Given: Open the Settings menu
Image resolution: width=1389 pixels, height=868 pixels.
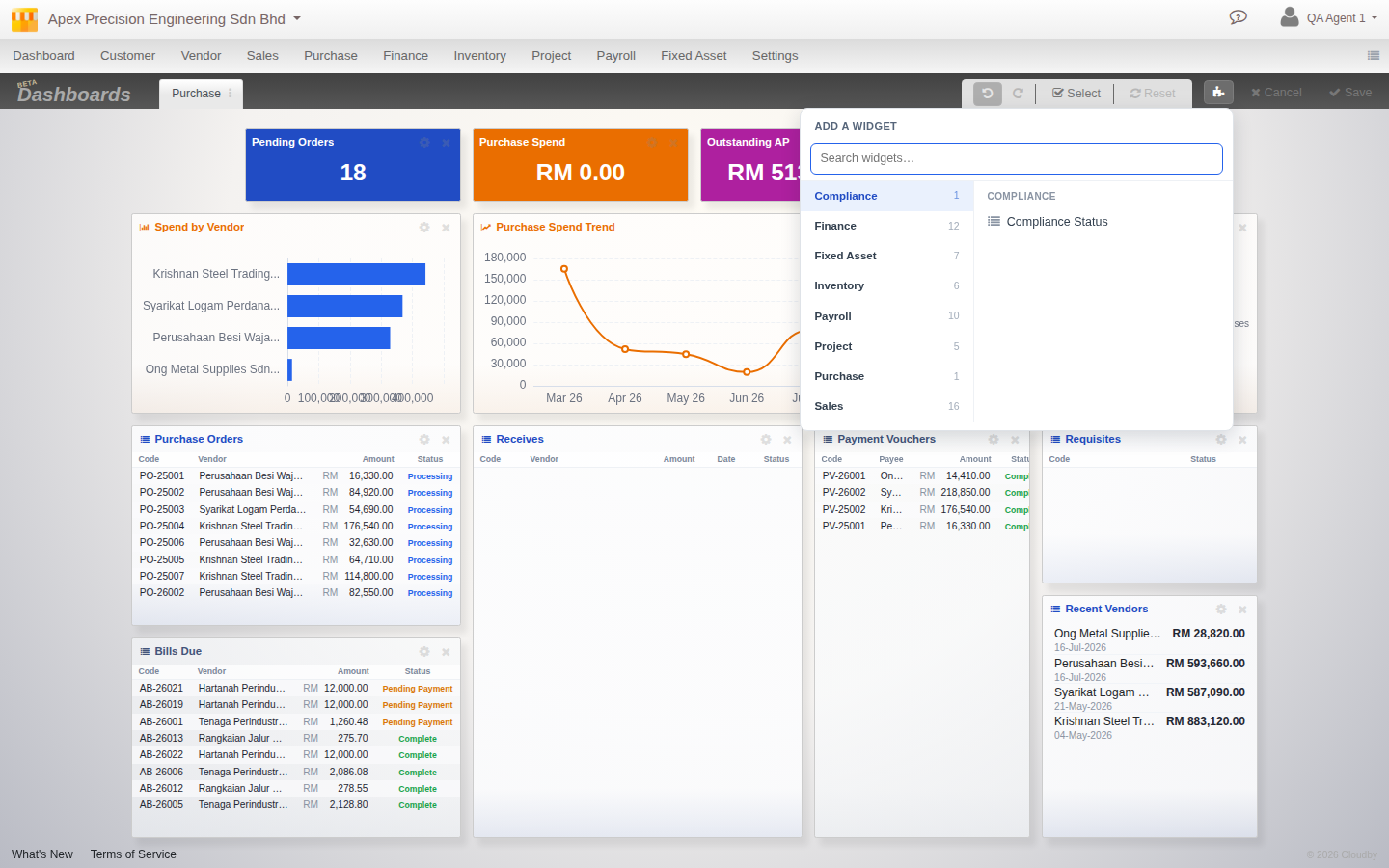Looking at the screenshot, I should coord(775,56).
